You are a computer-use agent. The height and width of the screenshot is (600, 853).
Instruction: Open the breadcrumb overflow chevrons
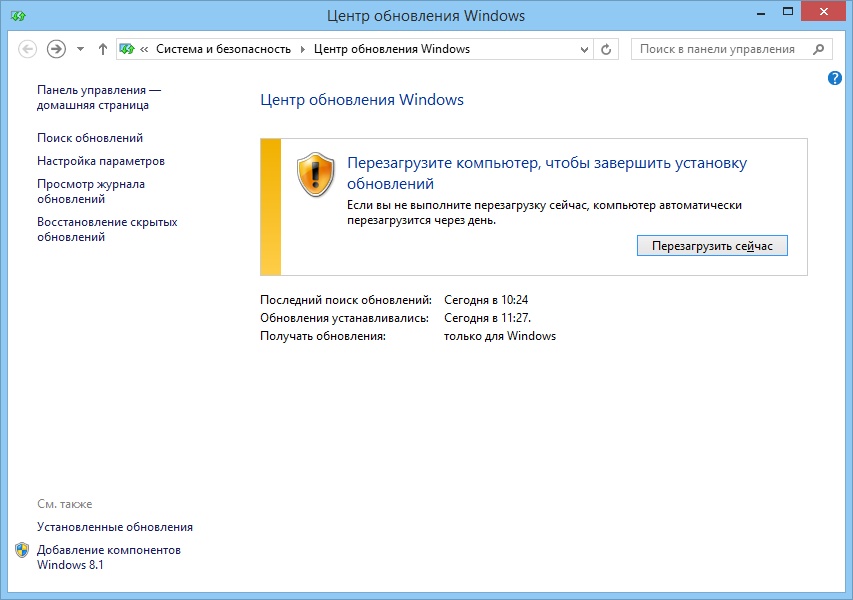pos(144,50)
